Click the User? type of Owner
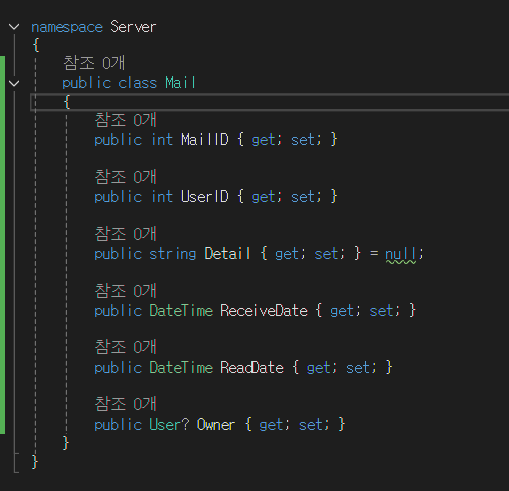The image size is (509, 491). point(169,425)
